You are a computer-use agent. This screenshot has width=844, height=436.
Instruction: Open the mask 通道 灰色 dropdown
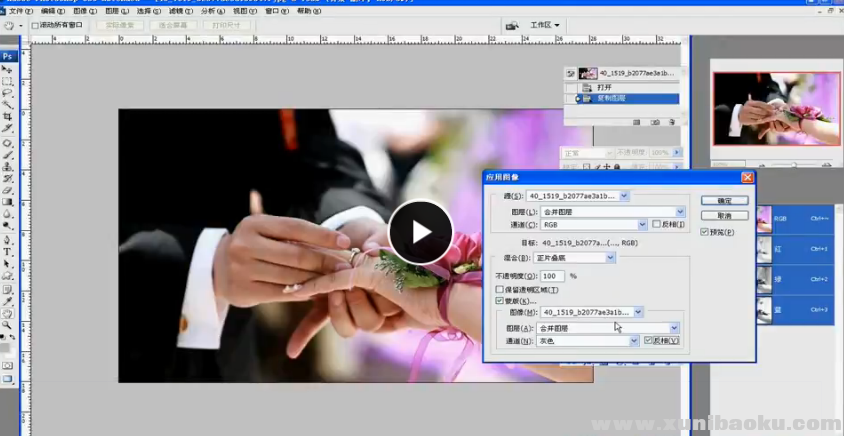click(x=588, y=341)
